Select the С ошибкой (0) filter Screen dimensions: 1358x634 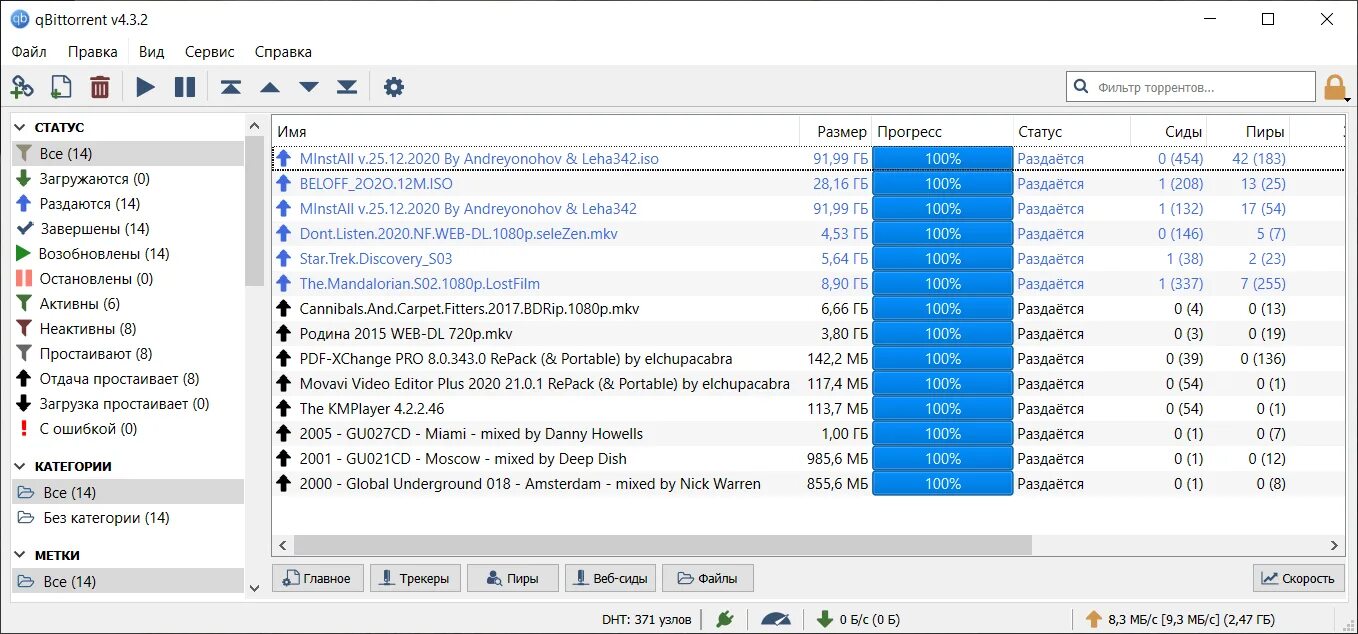pos(127,429)
